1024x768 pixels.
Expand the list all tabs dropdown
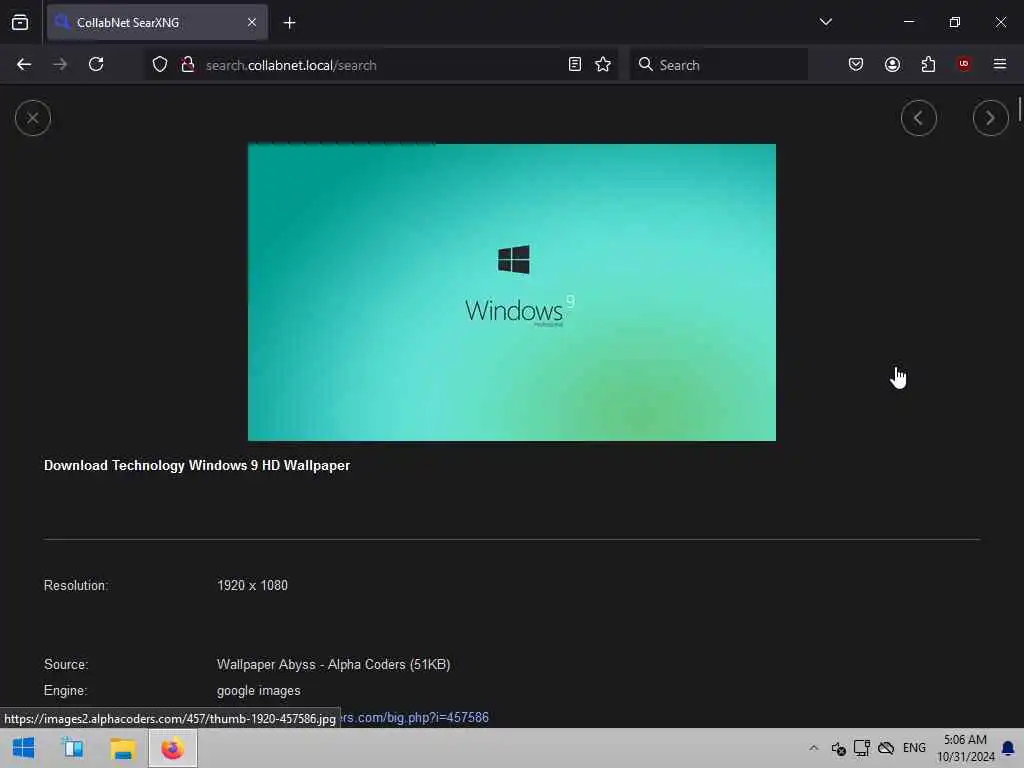click(x=825, y=22)
